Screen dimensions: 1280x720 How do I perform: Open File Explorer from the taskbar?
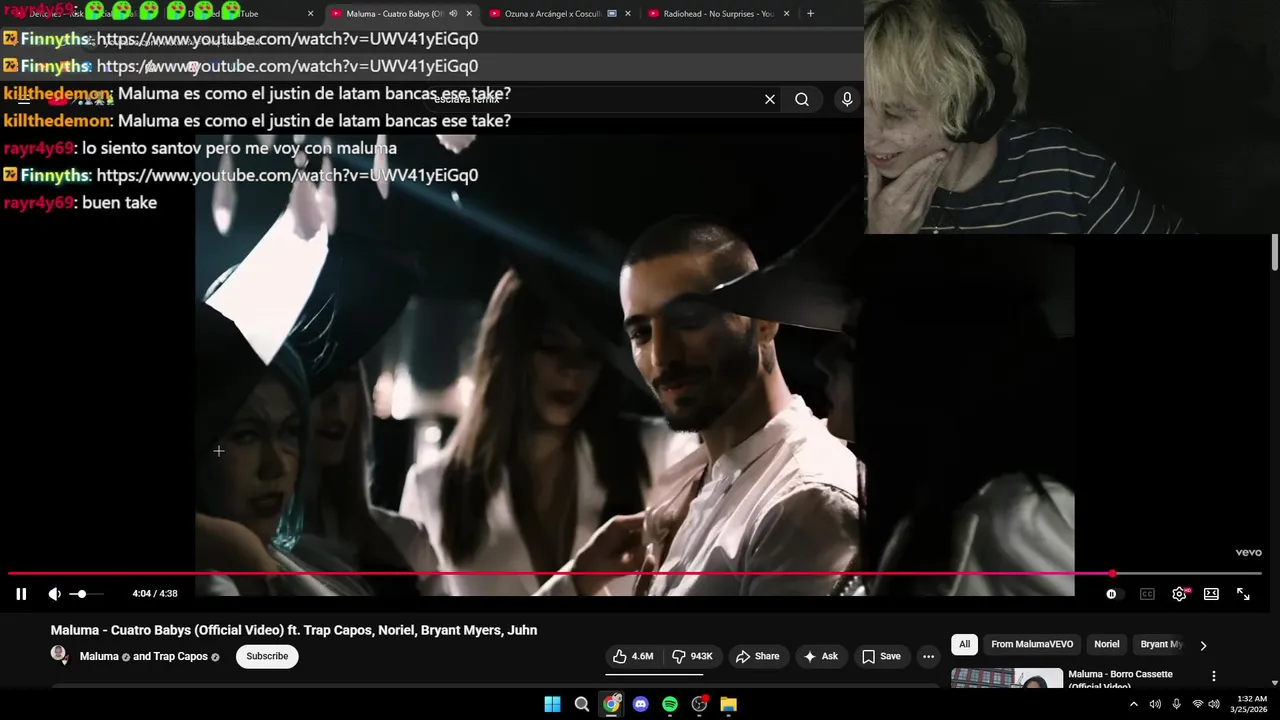[729, 704]
